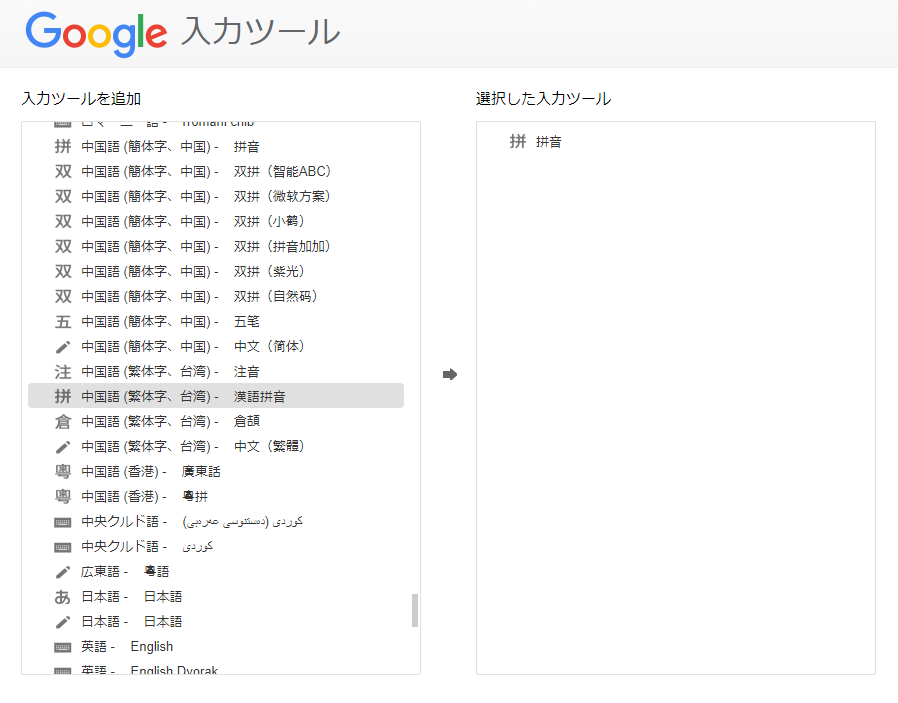
Task: Click the 拼 icon for 漢語拼音
Action: (x=63, y=396)
